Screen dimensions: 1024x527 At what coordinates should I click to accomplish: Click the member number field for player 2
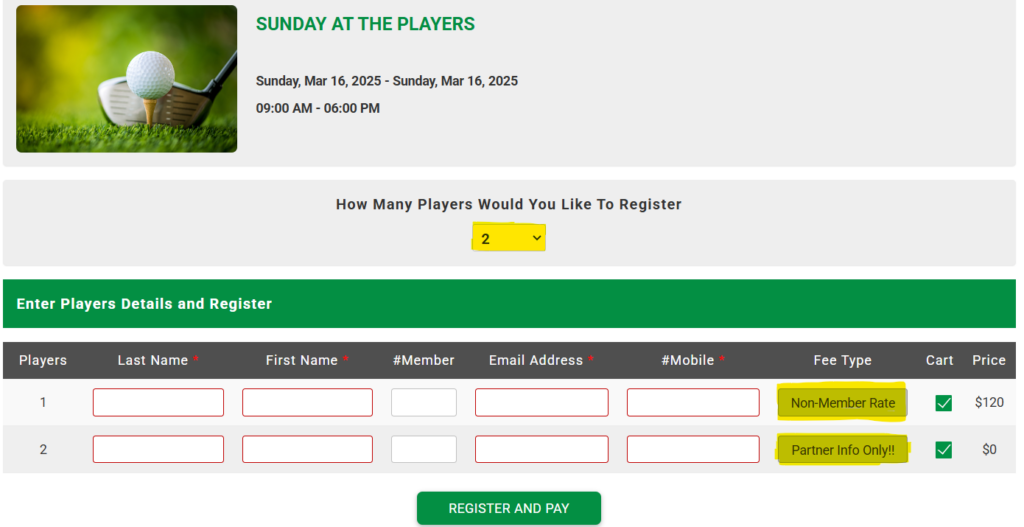point(423,450)
